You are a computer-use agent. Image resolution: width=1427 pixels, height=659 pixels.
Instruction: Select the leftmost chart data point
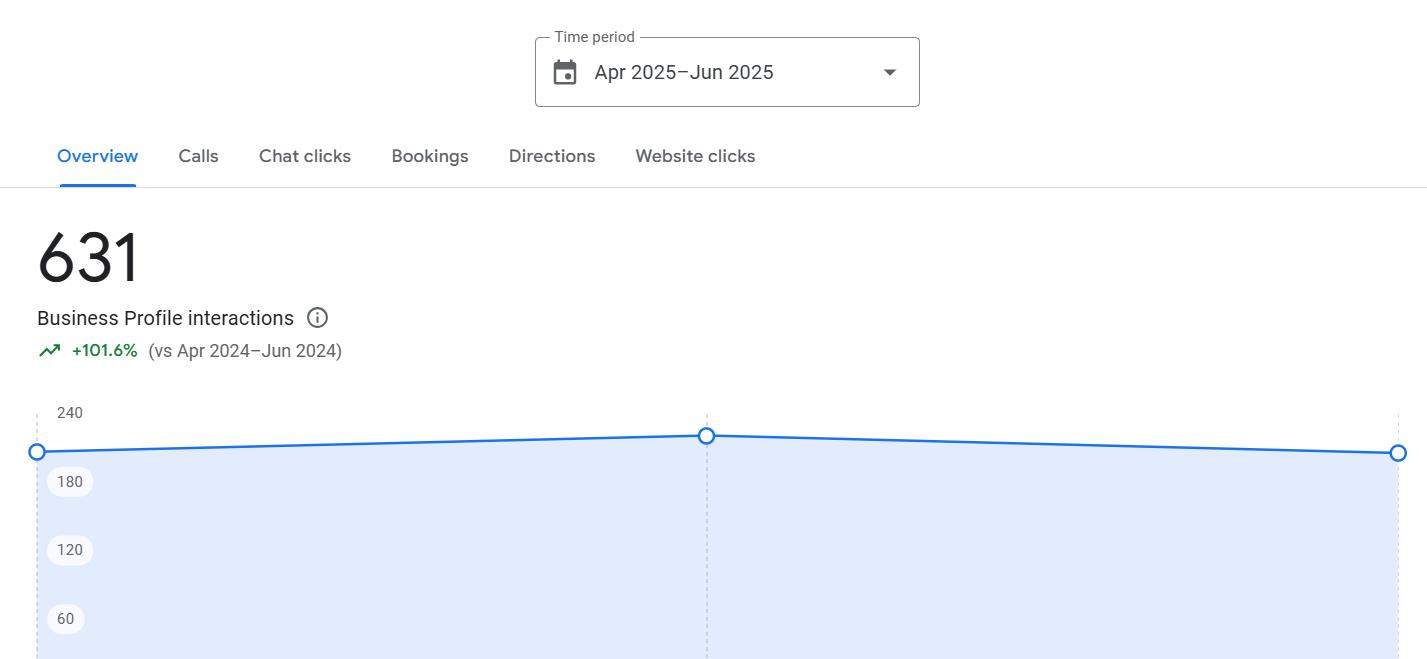37,452
